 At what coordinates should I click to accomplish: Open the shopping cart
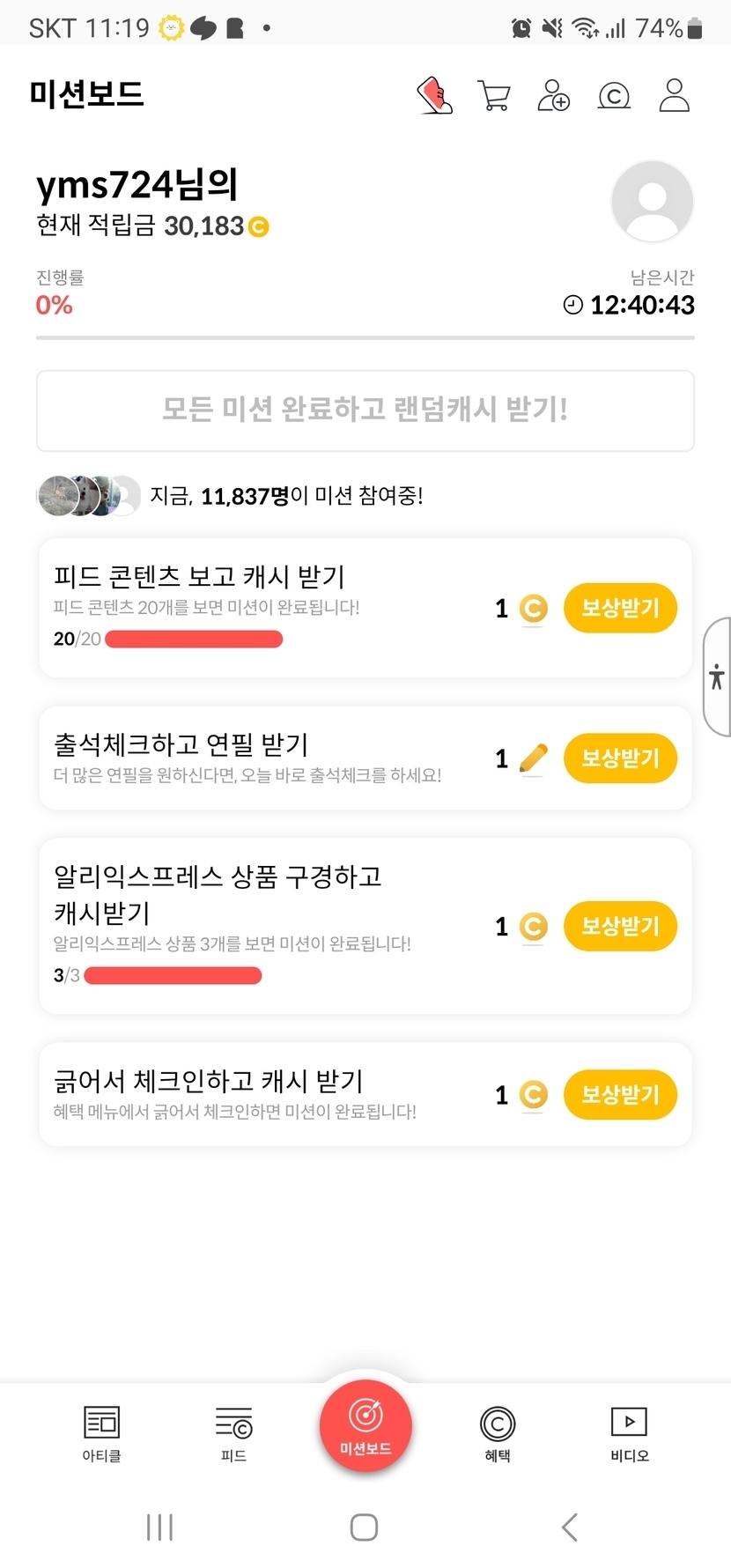click(493, 95)
